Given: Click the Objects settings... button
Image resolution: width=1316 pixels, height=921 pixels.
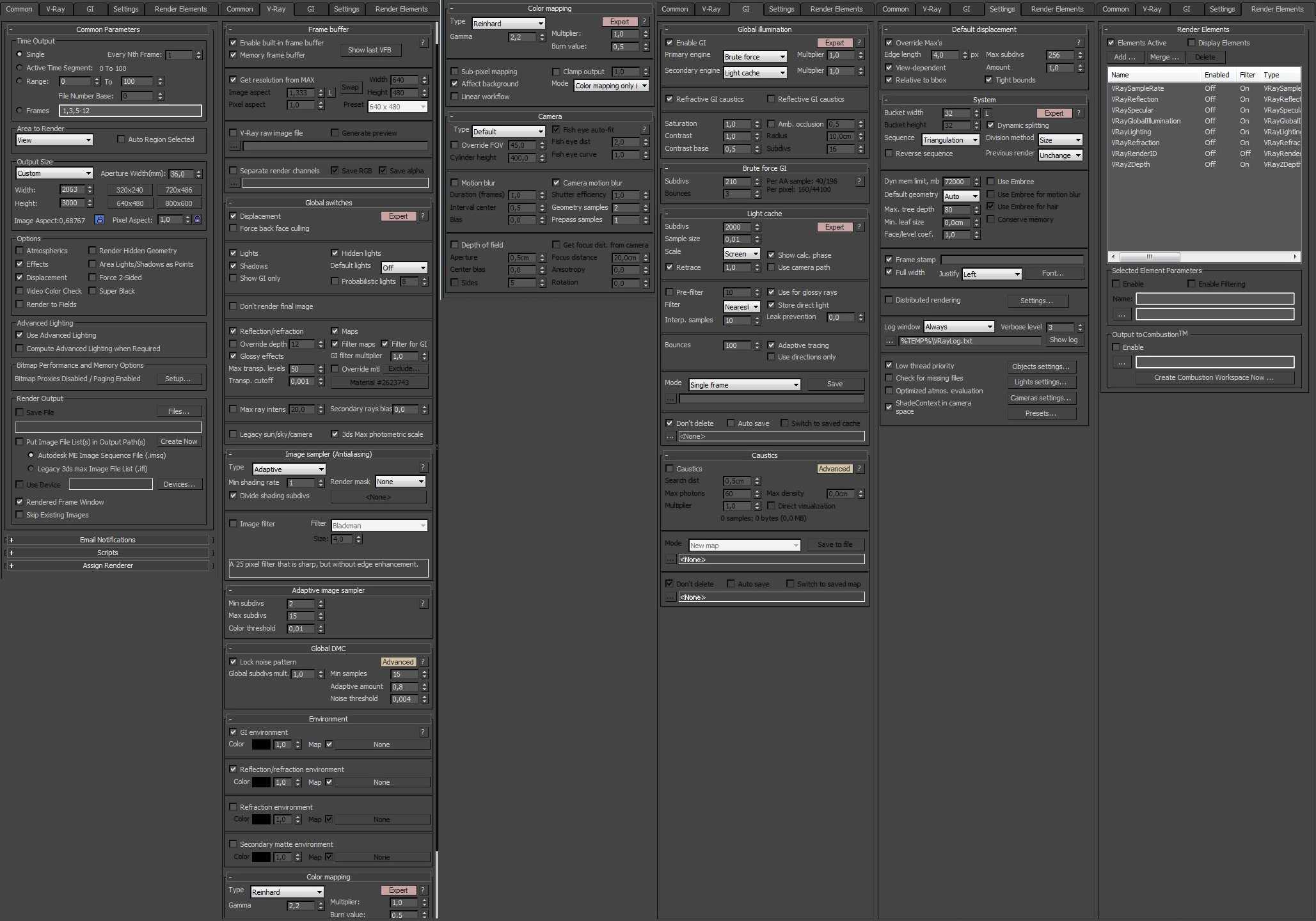Looking at the screenshot, I should click(1041, 366).
